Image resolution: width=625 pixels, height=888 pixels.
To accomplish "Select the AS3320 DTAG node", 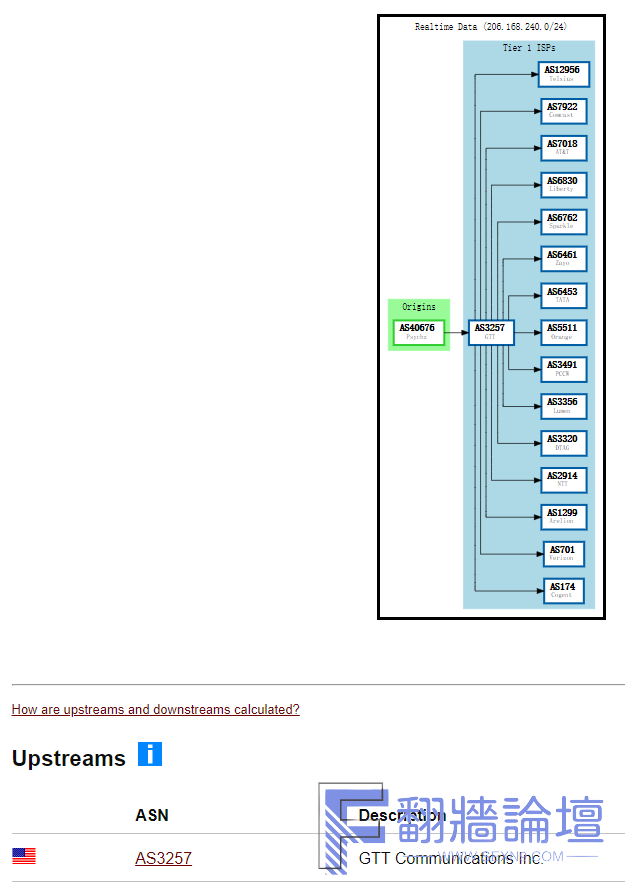I will pyautogui.click(x=563, y=443).
